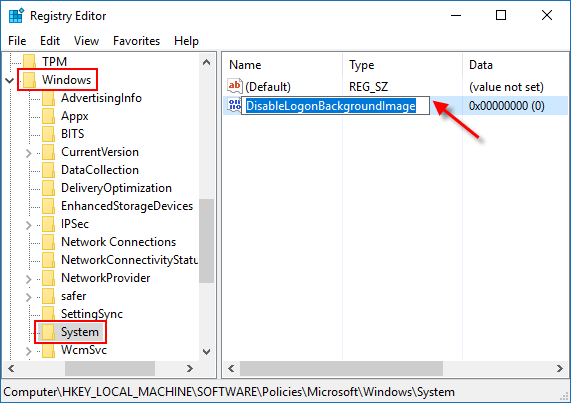
Task: Expand the IPSec key
Action: tap(29, 225)
